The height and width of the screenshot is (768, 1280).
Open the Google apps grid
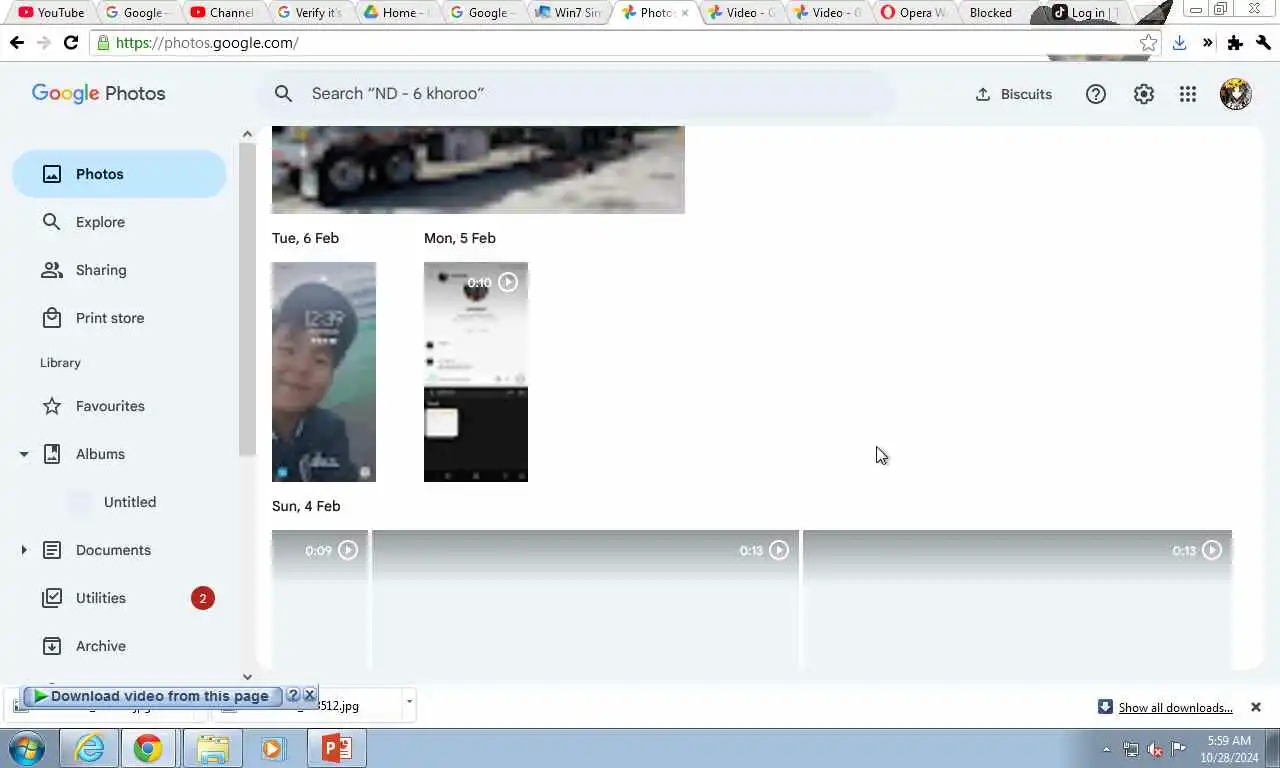pos(1188,94)
